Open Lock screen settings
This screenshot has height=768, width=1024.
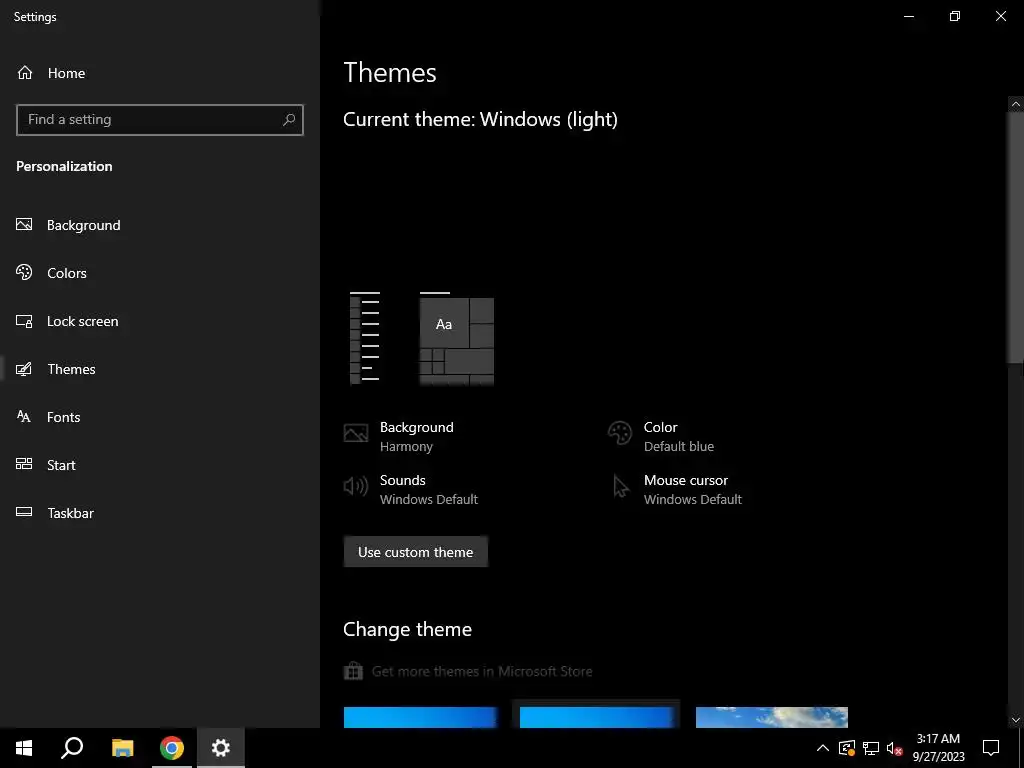pos(160,321)
